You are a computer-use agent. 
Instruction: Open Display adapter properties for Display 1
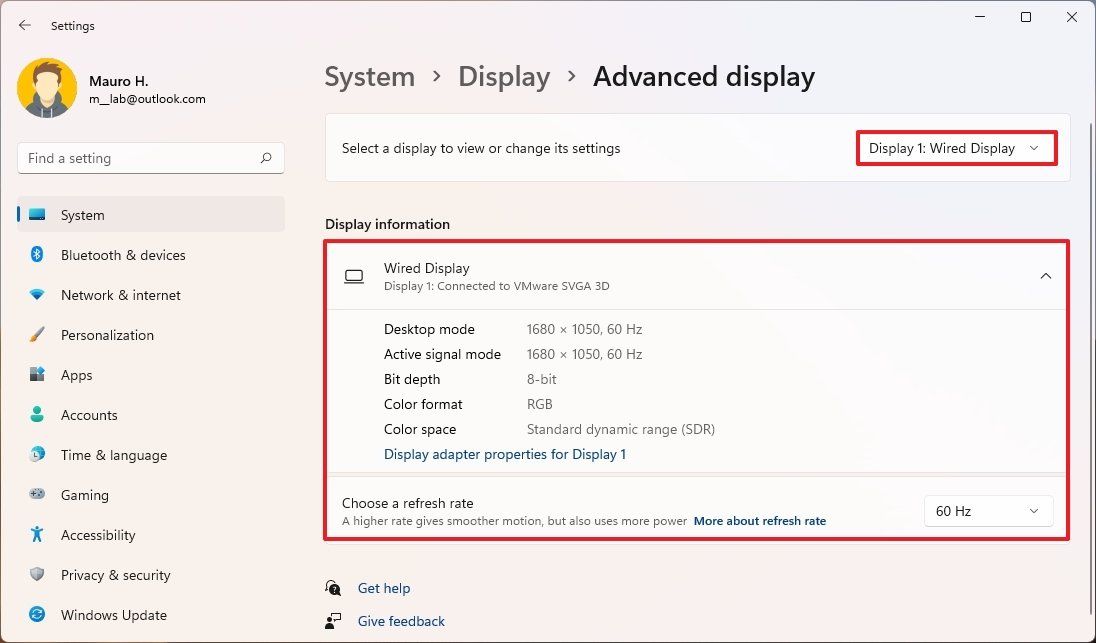(x=504, y=454)
